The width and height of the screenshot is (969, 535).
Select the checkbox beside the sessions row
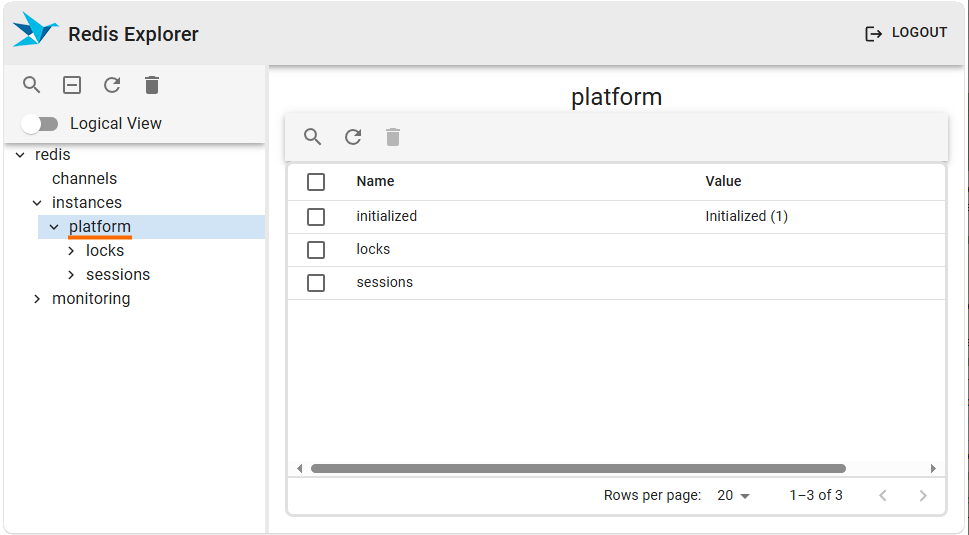[x=316, y=283]
